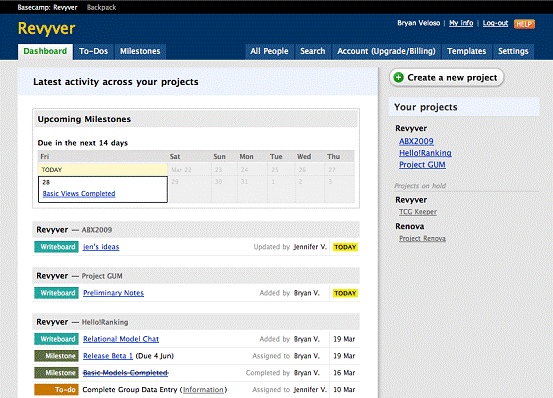The width and height of the screenshot is (553, 398).
Task: Click the TODAY cell in the calendar
Action: [x=103, y=170]
